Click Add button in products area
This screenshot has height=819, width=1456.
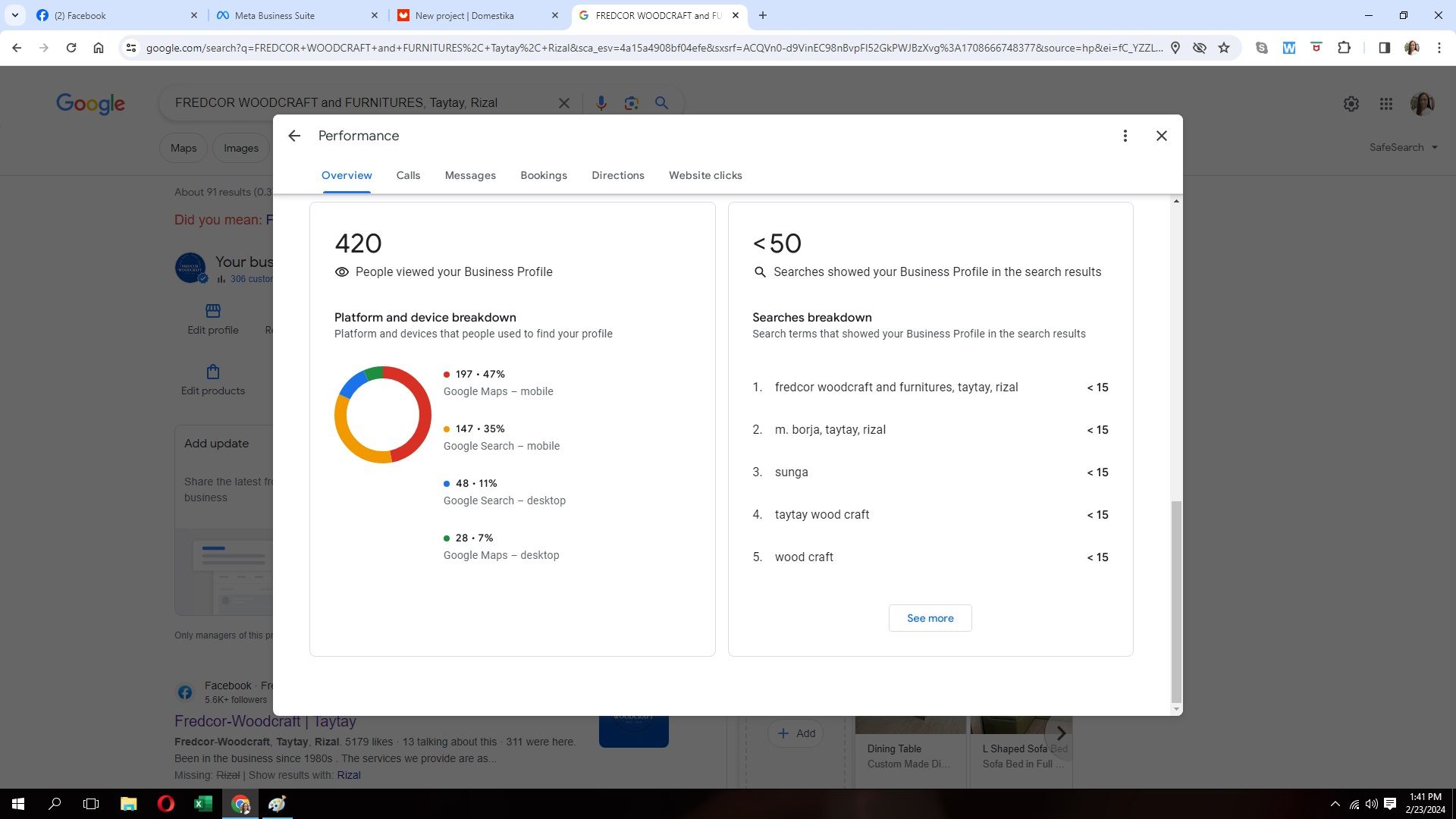(795, 733)
